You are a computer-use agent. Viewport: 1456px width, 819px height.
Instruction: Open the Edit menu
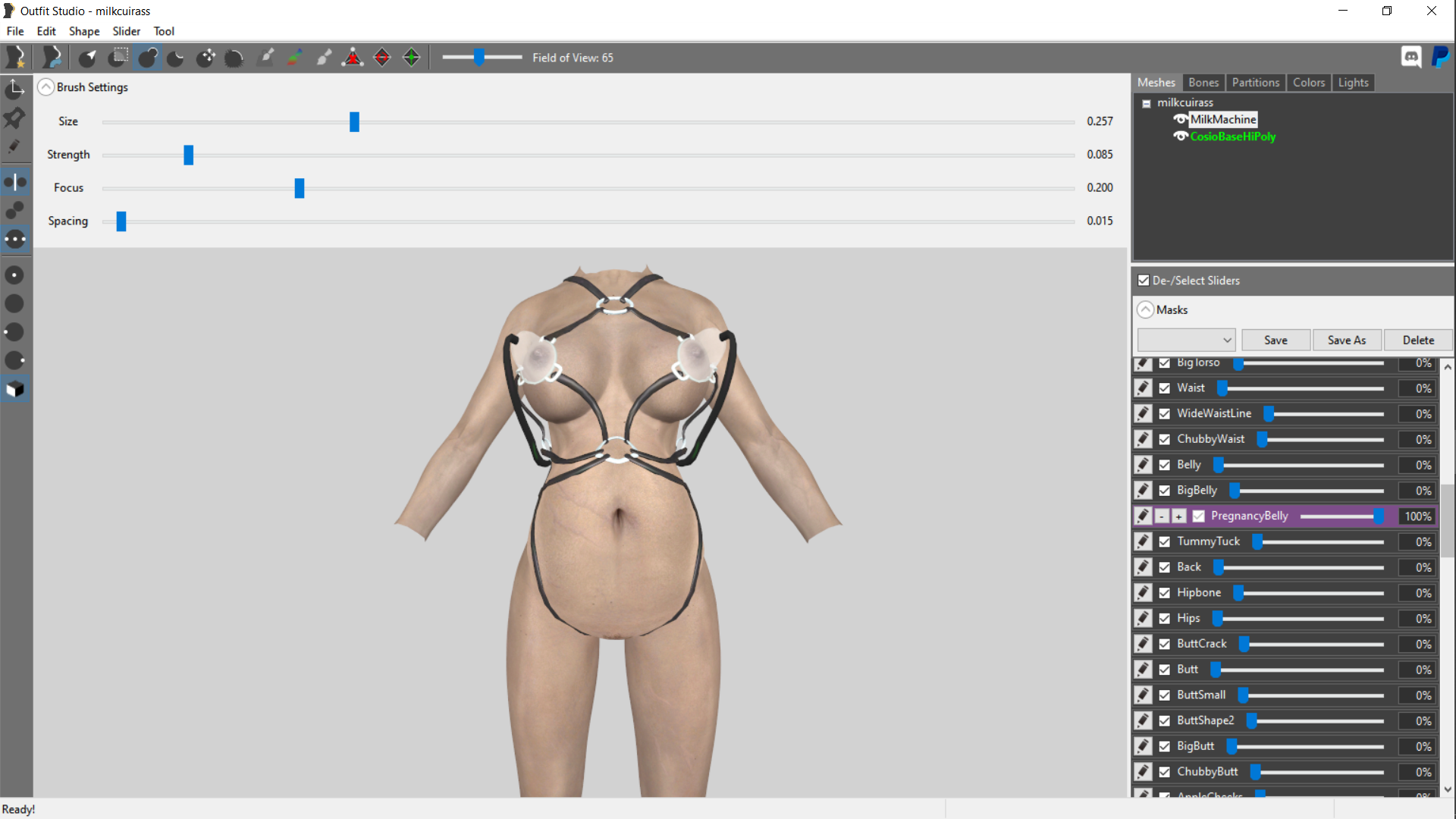(46, 31)
